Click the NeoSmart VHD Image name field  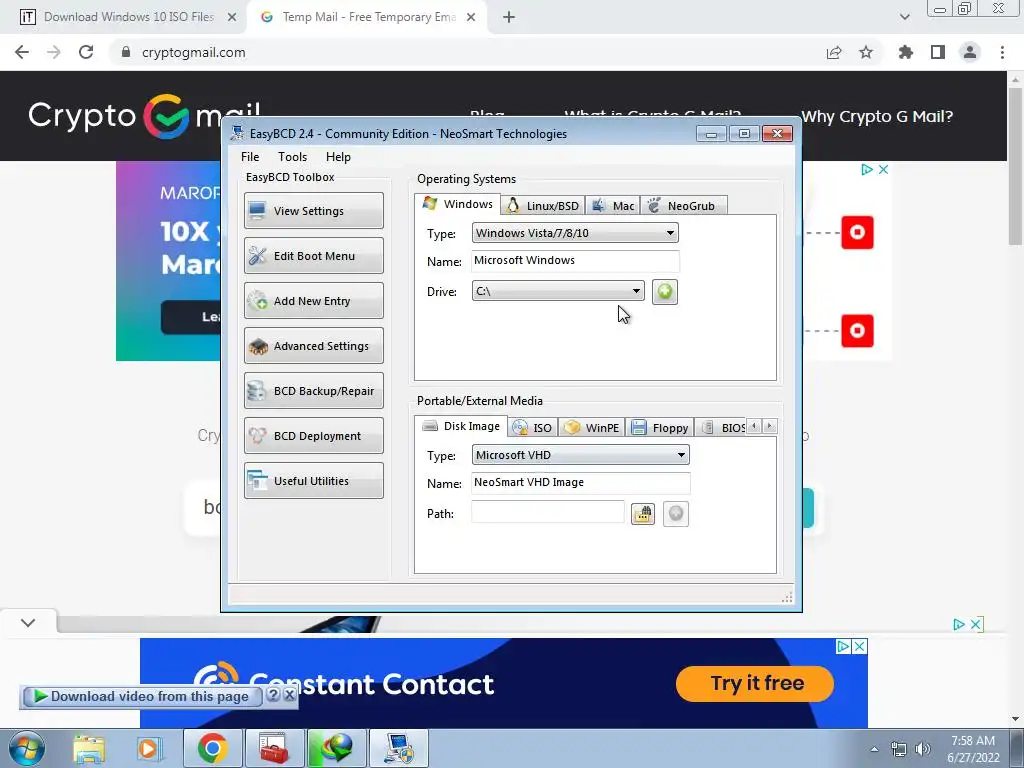coord(580,483)
